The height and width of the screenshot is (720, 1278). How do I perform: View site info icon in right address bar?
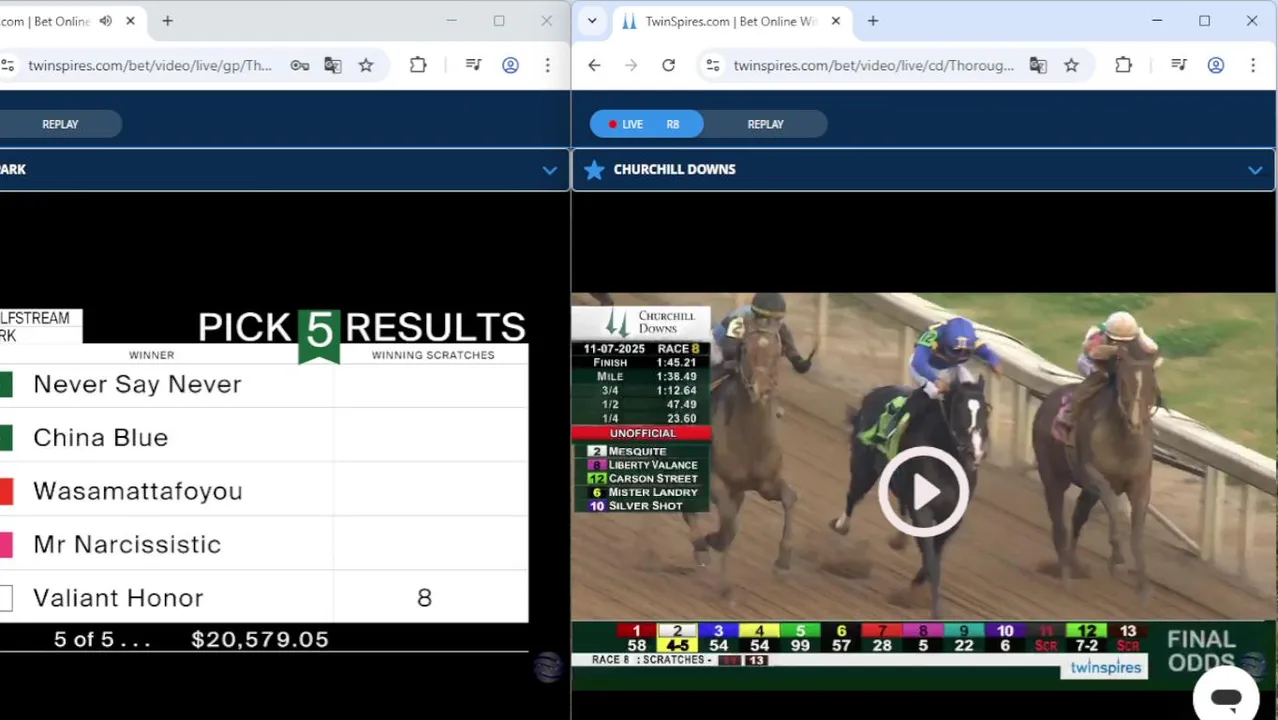(712, 65)
